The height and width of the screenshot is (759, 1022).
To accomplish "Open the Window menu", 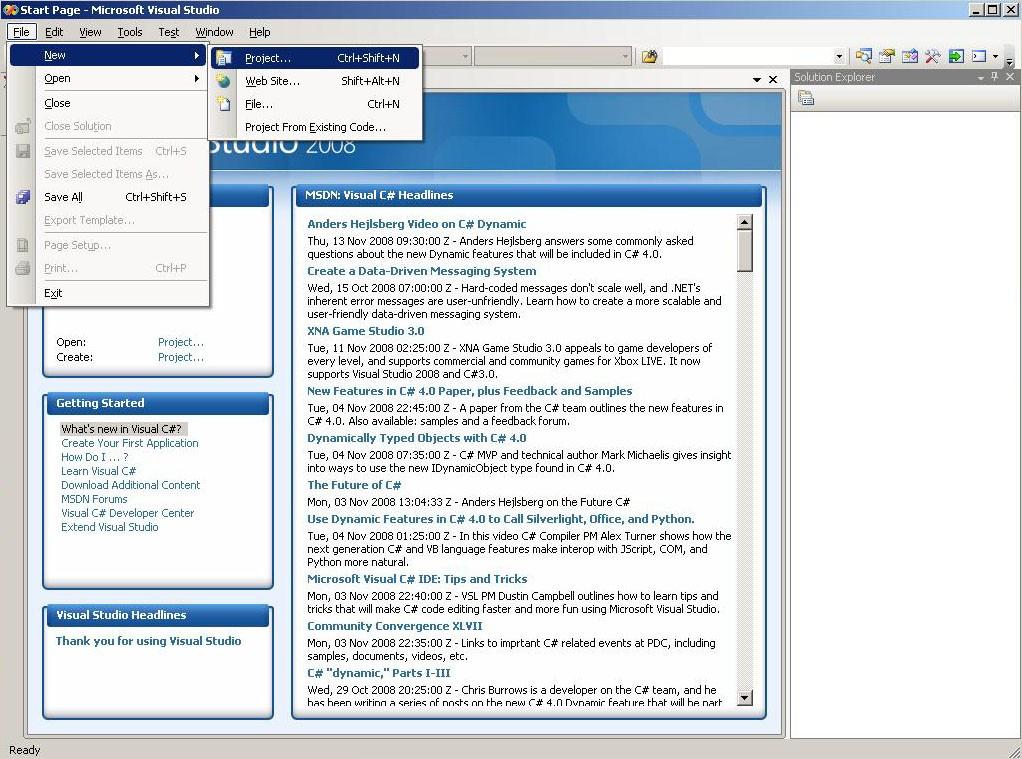I will pyautogui.click(x=214, y=32).
